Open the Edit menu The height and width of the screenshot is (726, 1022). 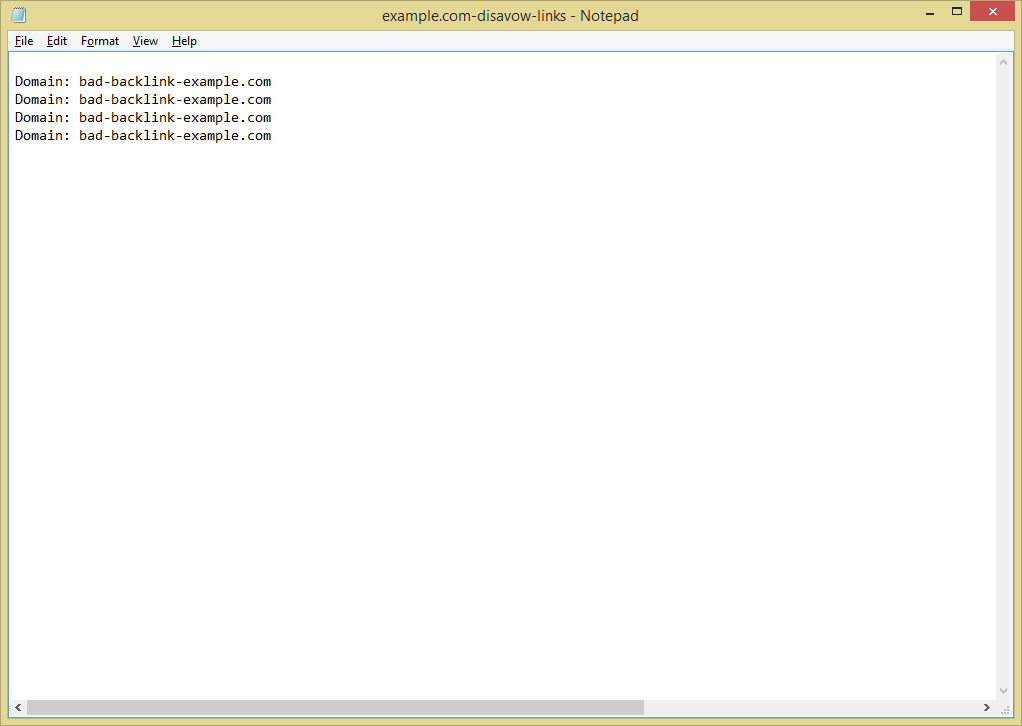(x=57, y=41)
